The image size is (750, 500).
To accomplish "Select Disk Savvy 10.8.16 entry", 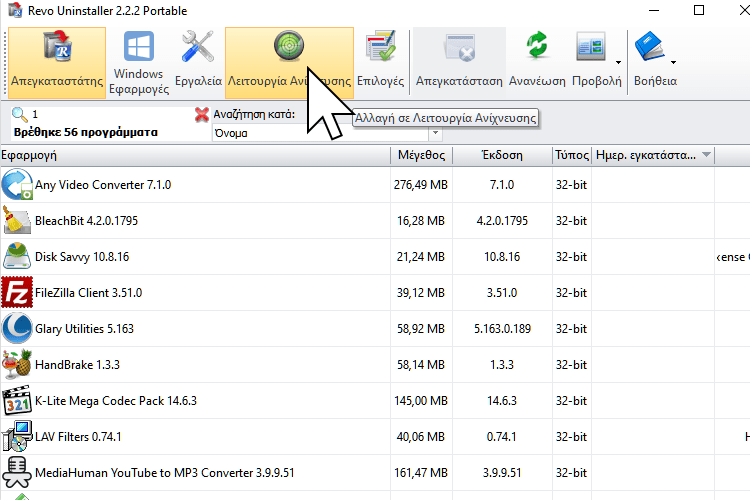I will tap(82, 257).
